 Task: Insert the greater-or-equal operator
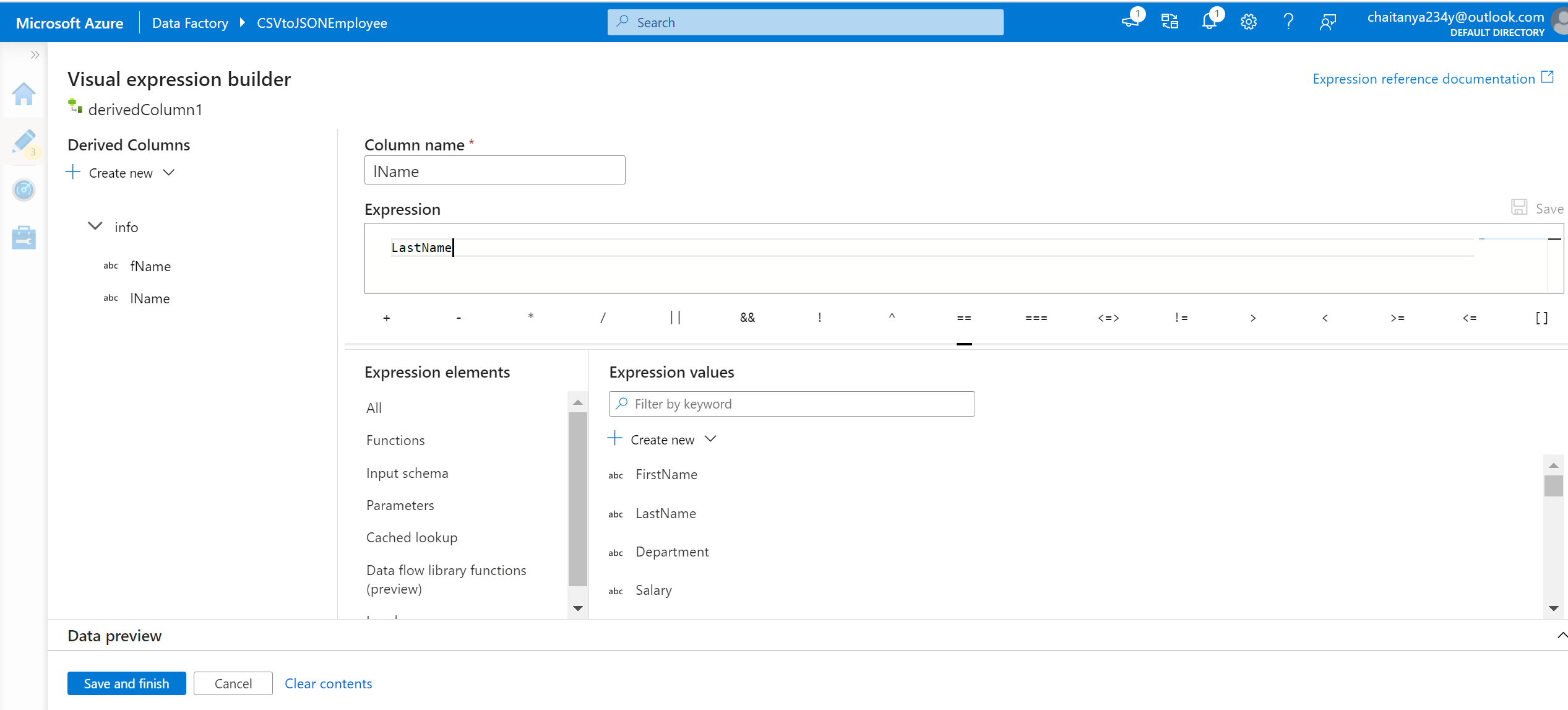pyautogui.click(x=1398, y=318)
